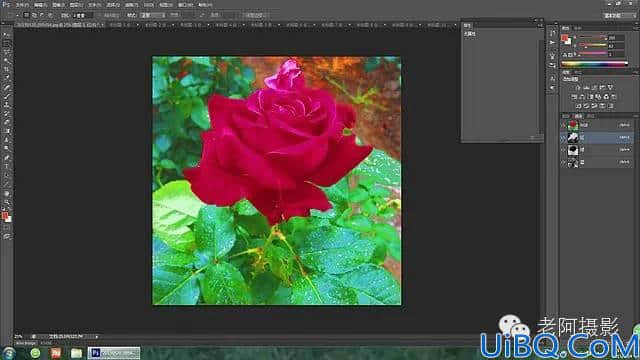
Task: Switch to the Paths (路径) tab
Action: coord(590,116)
